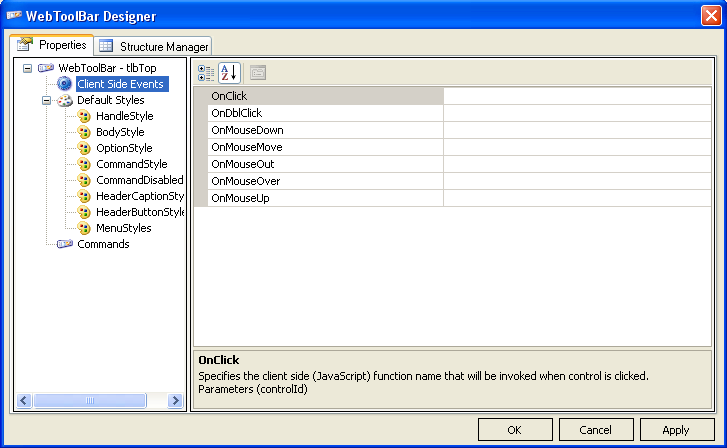
Task: Select the OptionStyle tree item
Action: point(124,148)
